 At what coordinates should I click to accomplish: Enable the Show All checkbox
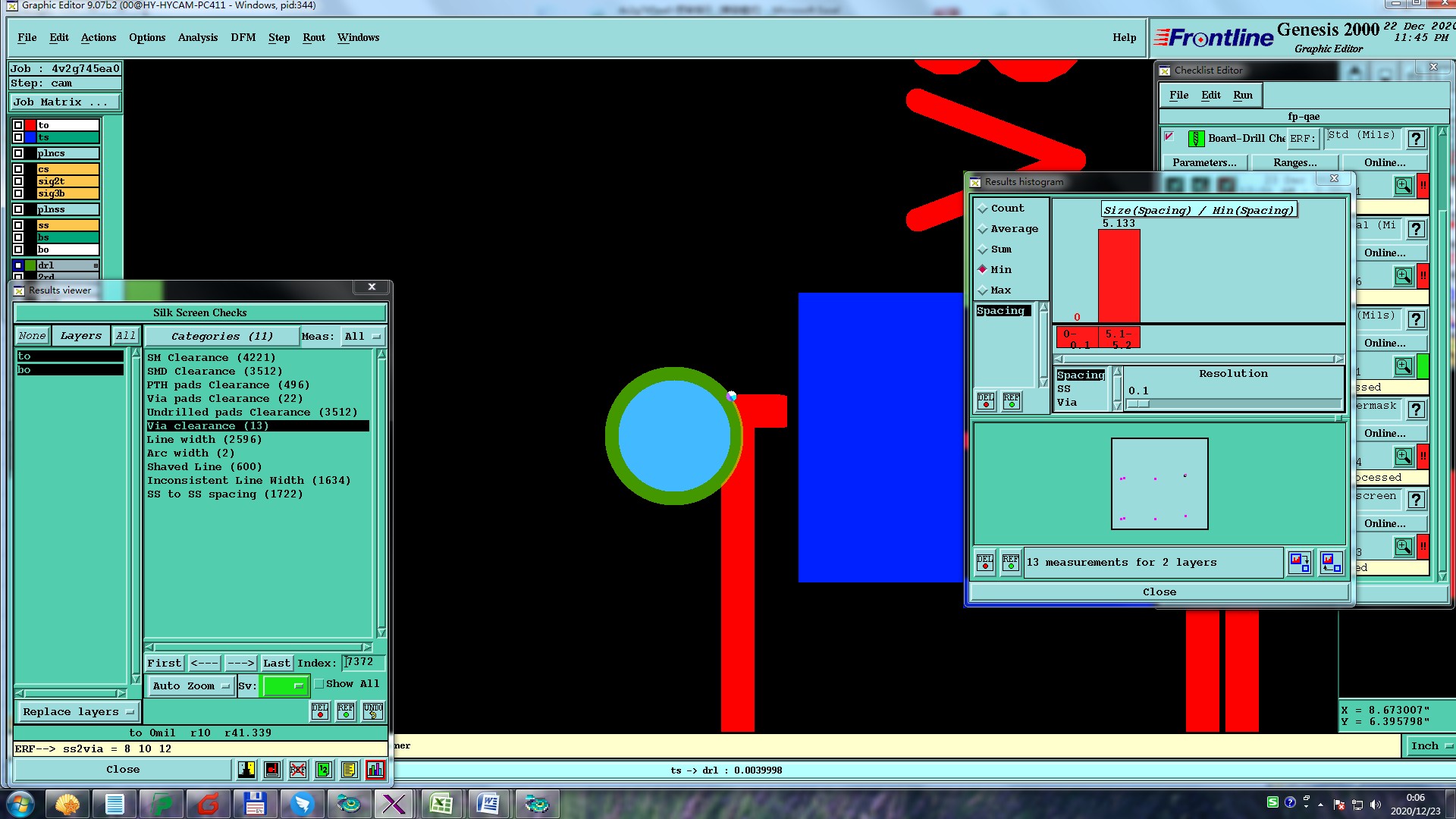click(319, 684)
